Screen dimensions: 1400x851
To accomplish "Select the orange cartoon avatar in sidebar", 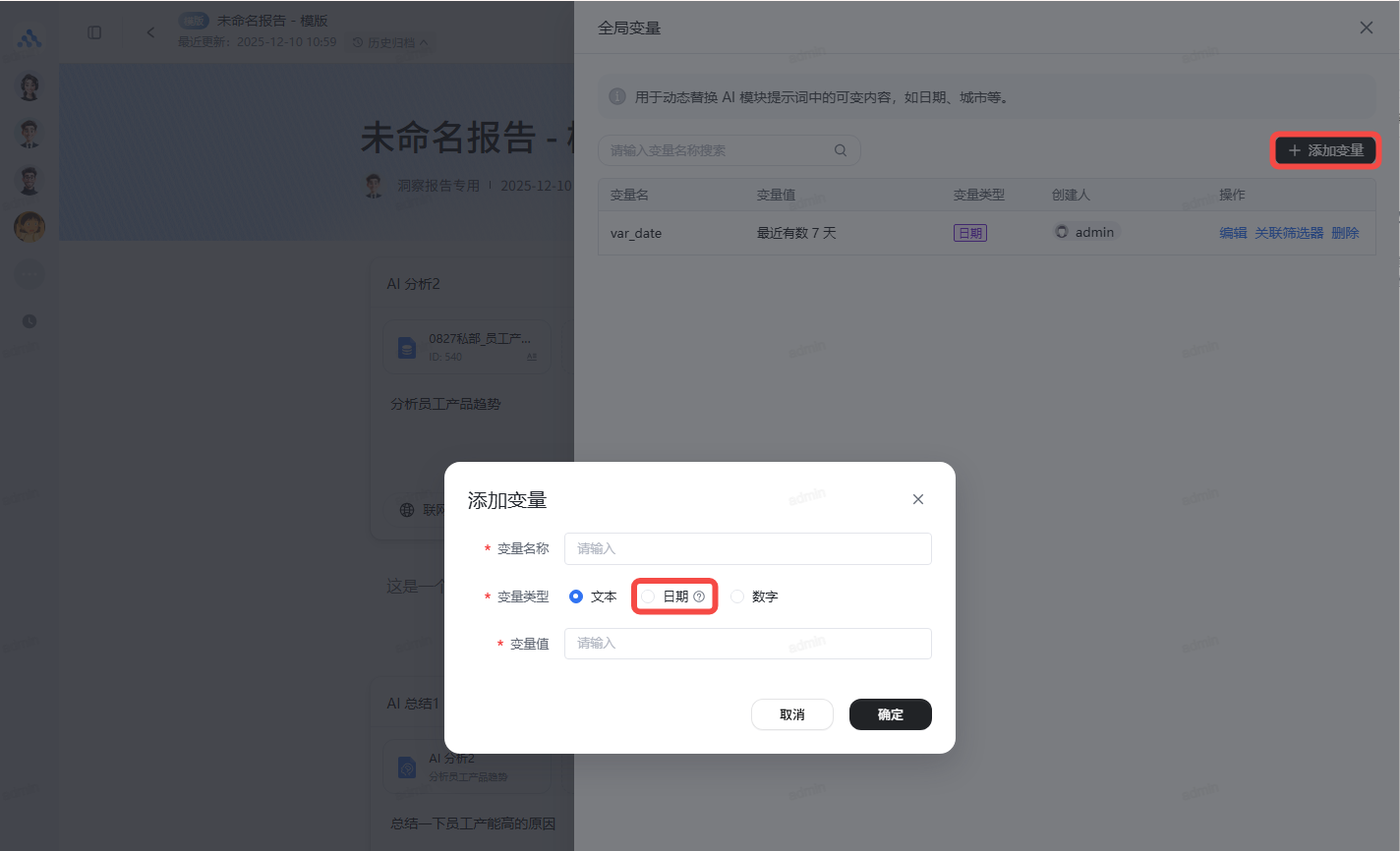I will pyautogui.click(x=29, y=227).
